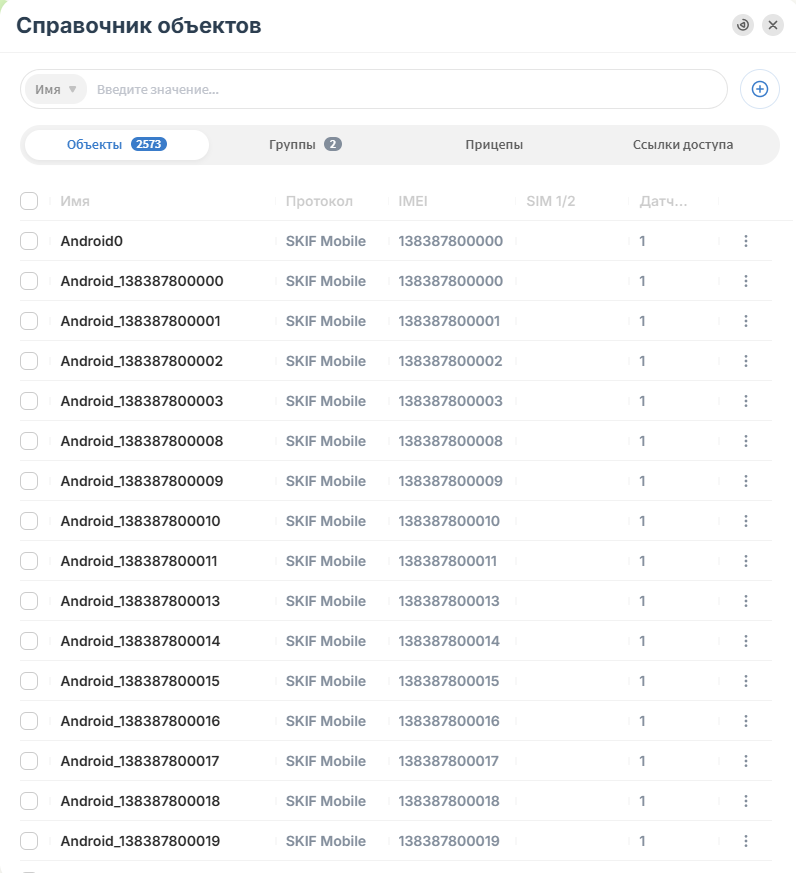Open three-dot menu for Android_138387800008
This screenshot has width=796, height=873.
tap(746, 442)
